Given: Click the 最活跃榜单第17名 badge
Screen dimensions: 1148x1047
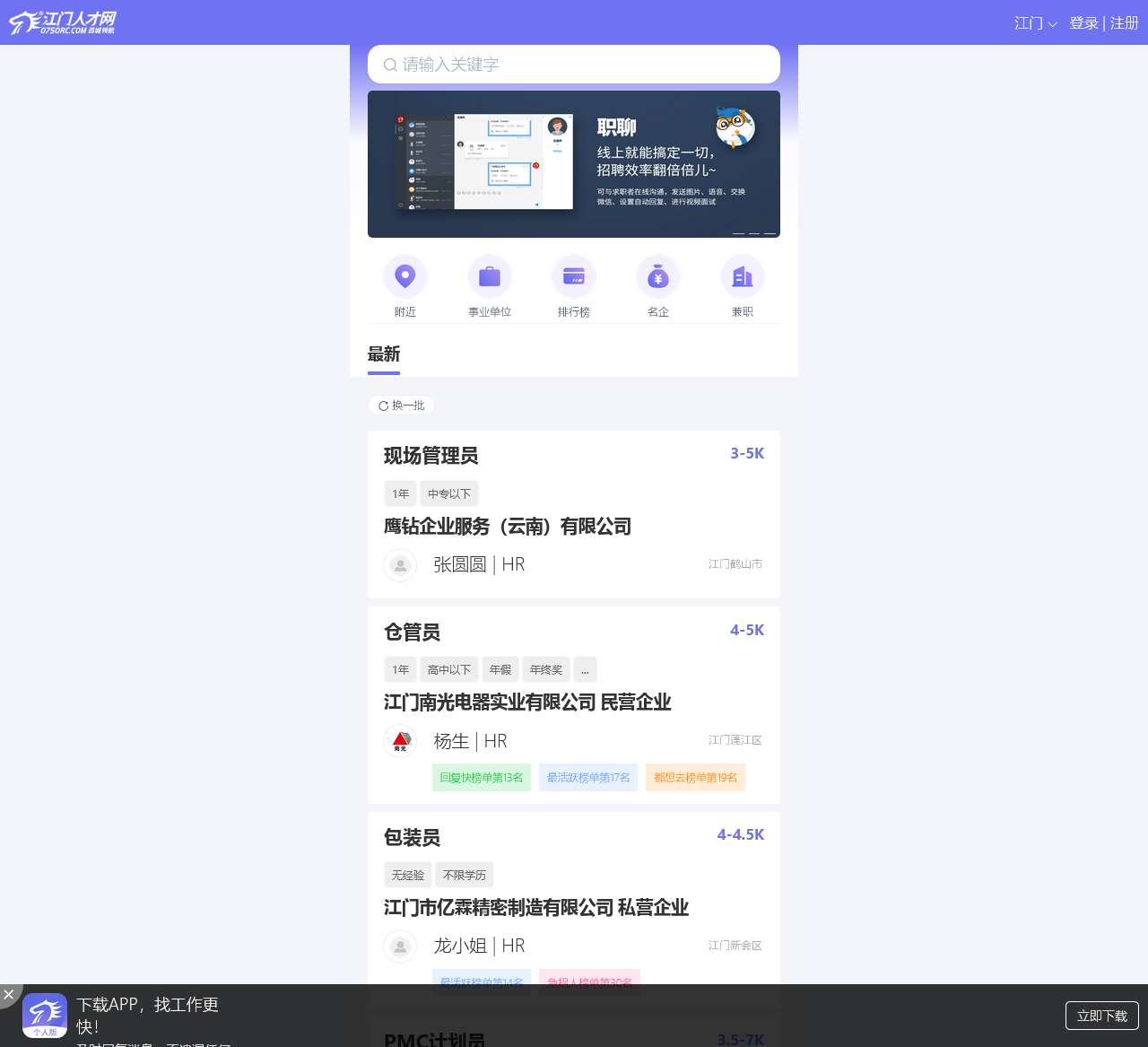Looking at the screenshot, I should point(588,778).
